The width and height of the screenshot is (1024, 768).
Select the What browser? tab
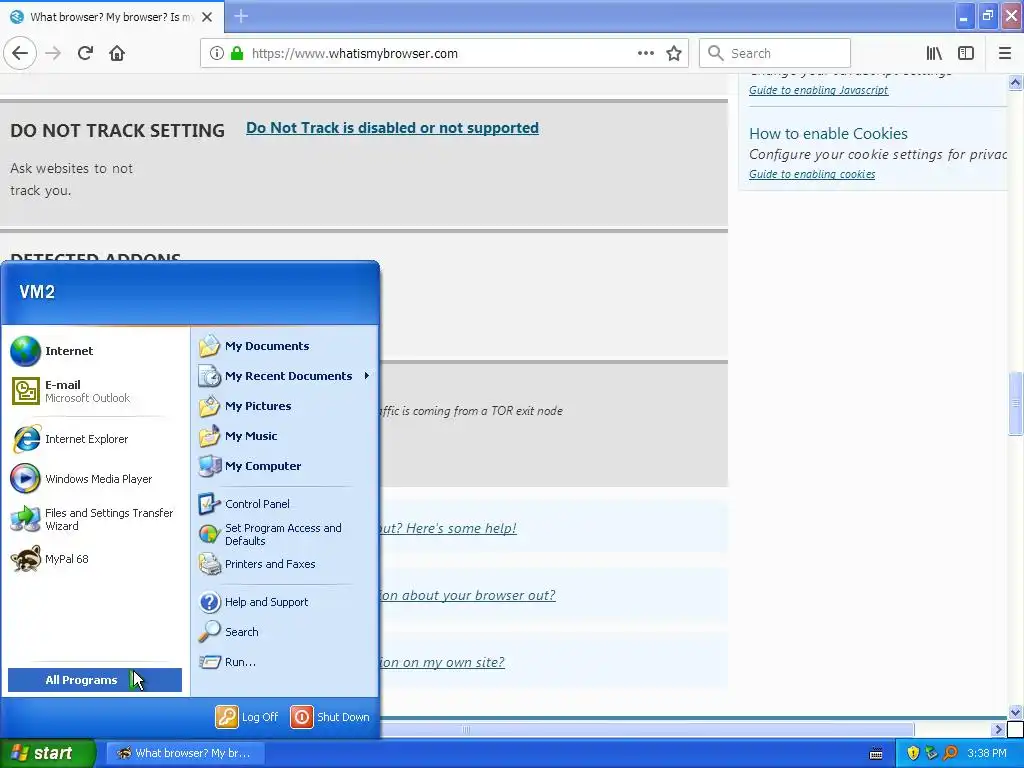[x=112, y=17]
